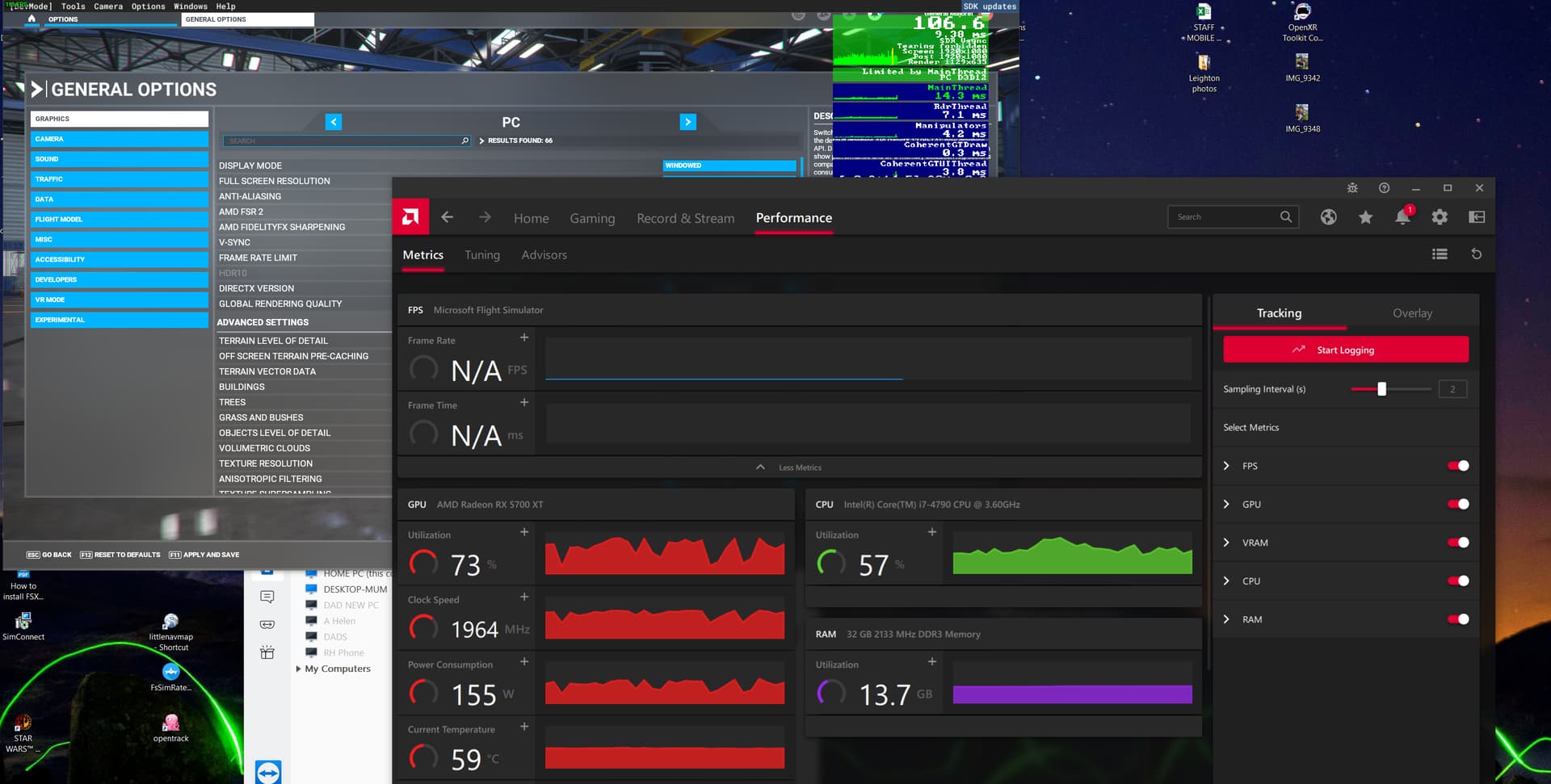Open the web browser globe icon

coord(1328,217)
